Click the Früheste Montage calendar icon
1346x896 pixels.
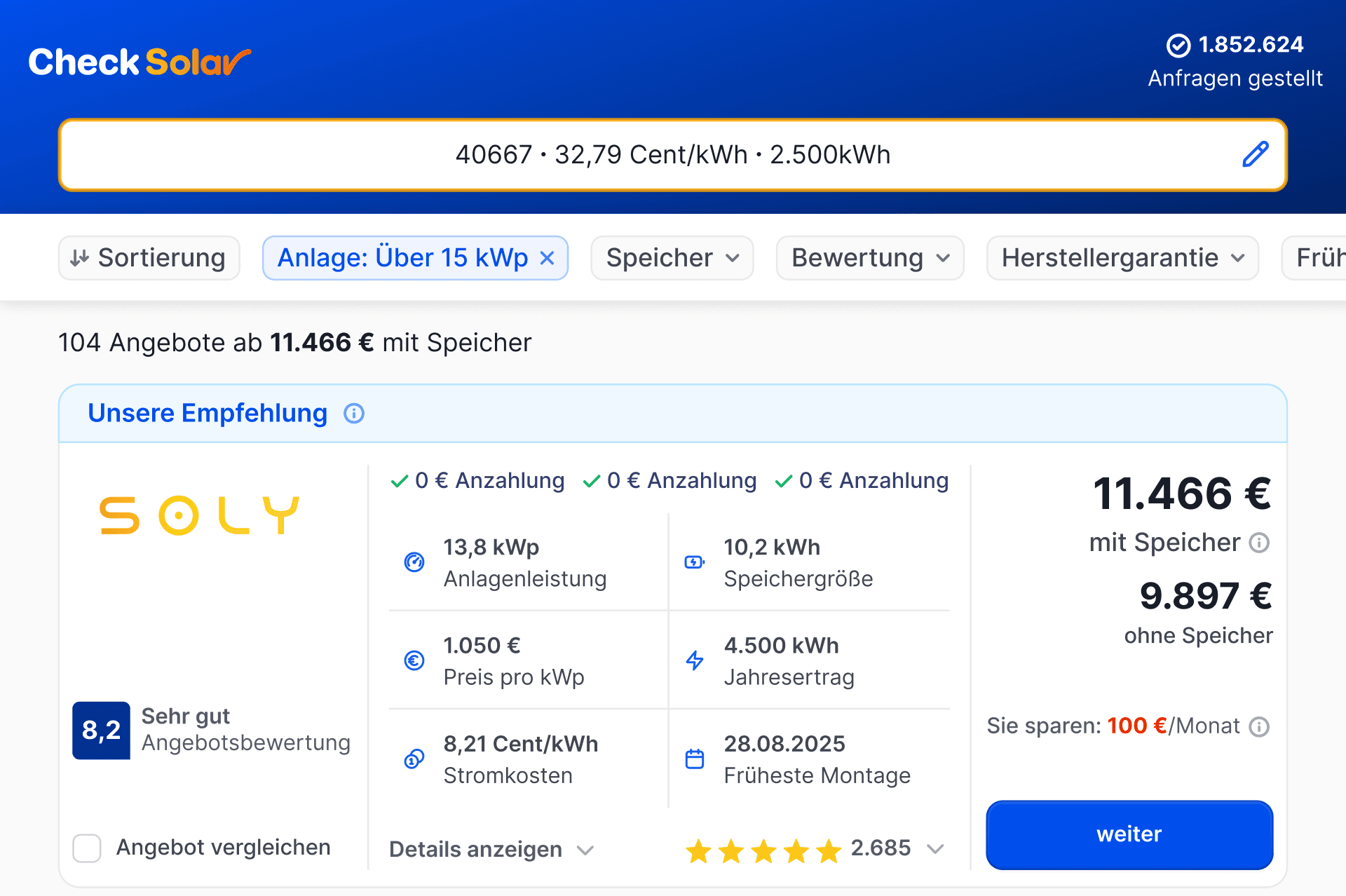point(694,759)
